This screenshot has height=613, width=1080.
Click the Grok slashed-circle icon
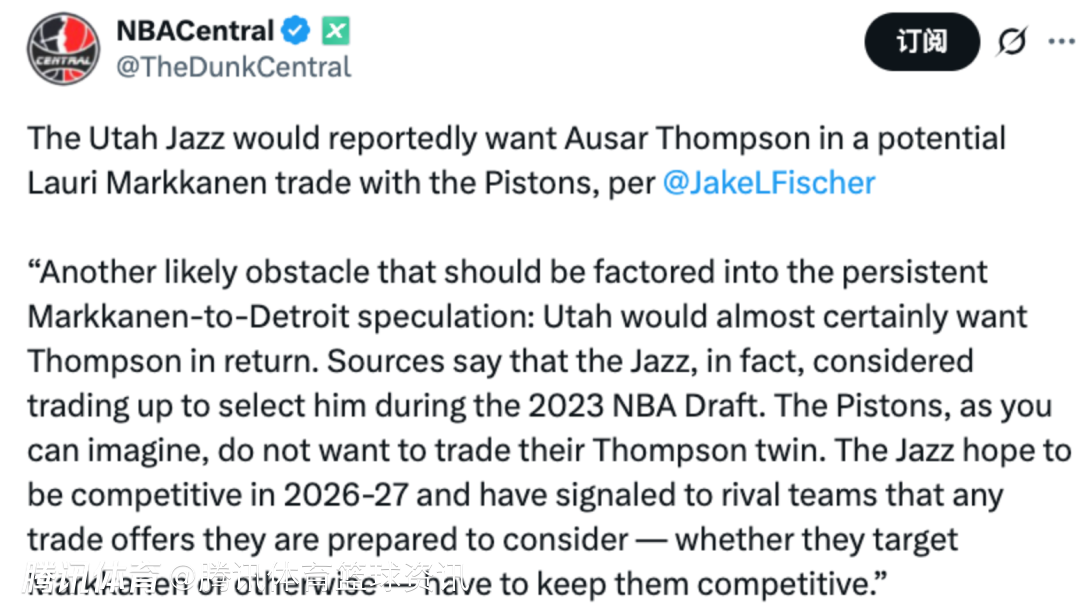1012,42
